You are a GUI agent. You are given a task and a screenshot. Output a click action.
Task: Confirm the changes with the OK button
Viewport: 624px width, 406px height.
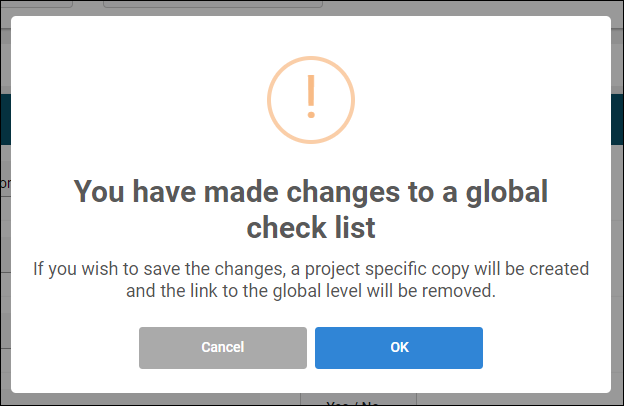coord(399,347)
